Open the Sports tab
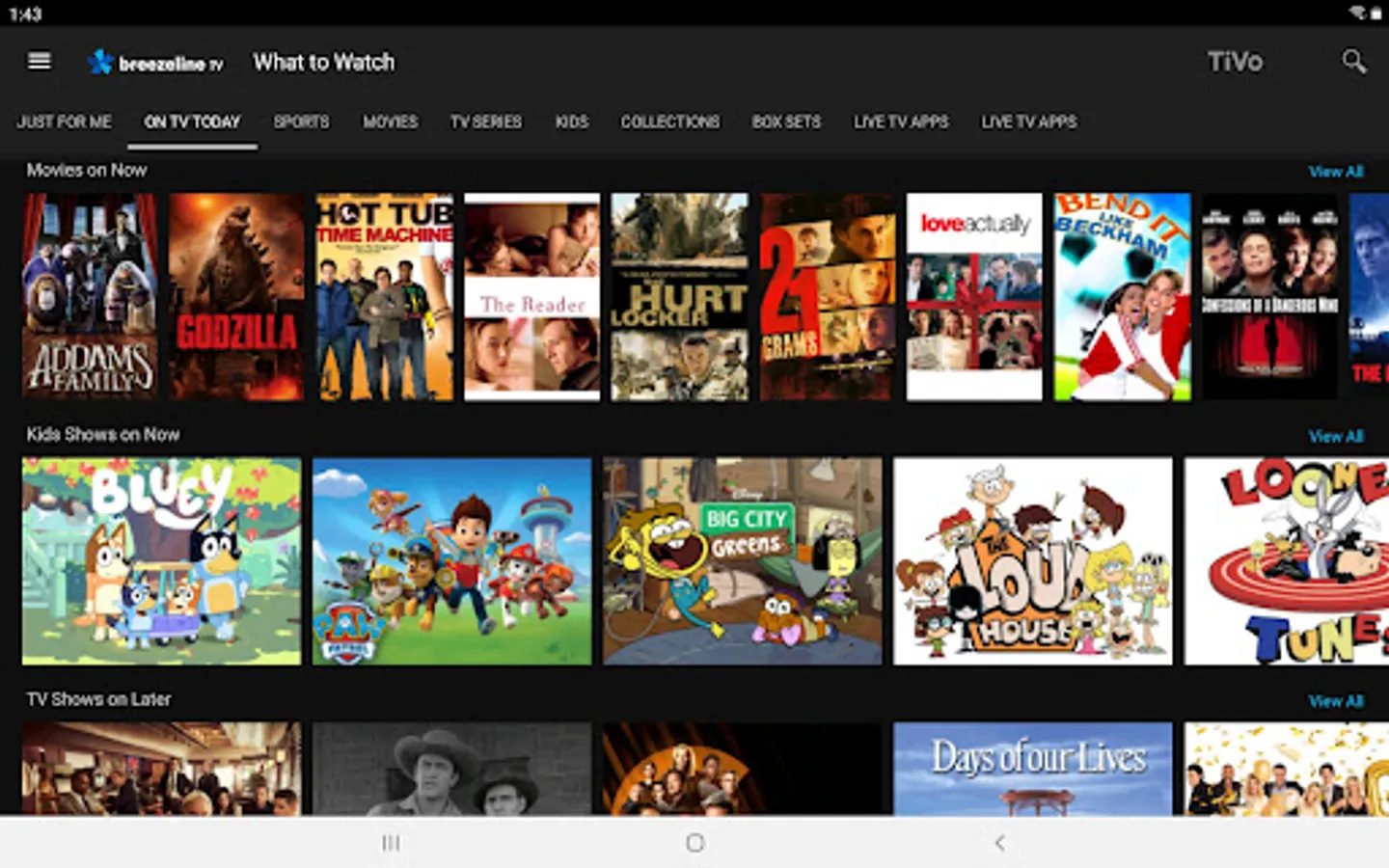Viewport: 1389px width, 868px height. point(301,122)
